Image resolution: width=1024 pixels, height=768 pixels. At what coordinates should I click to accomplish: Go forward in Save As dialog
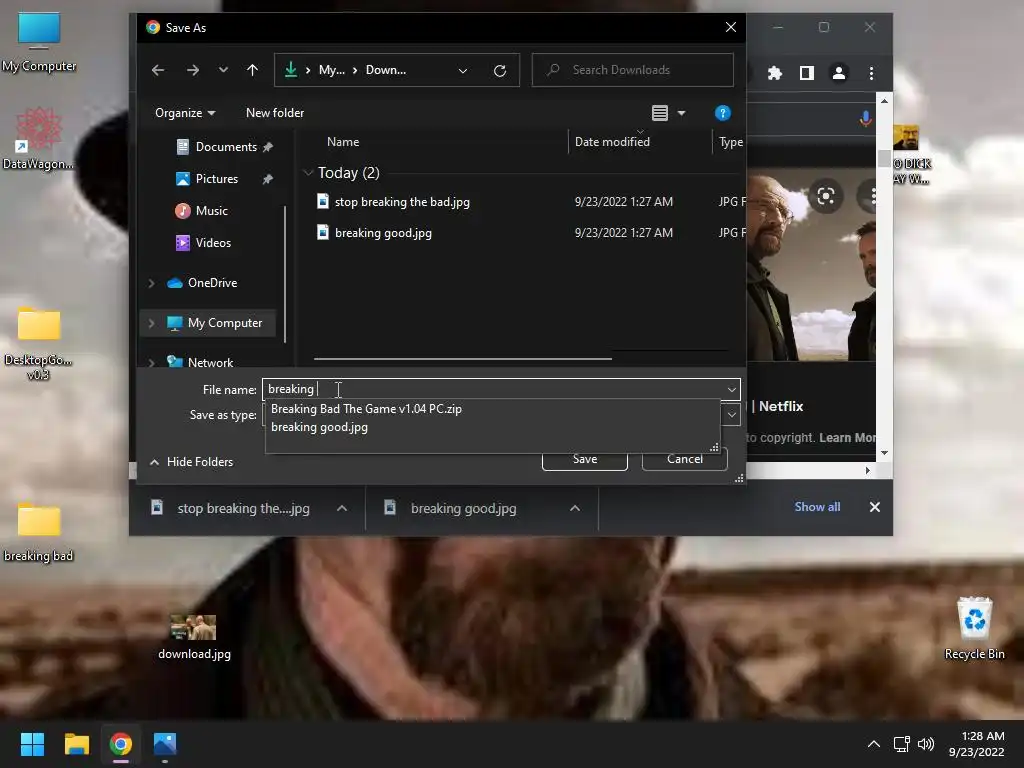[193, 70]
